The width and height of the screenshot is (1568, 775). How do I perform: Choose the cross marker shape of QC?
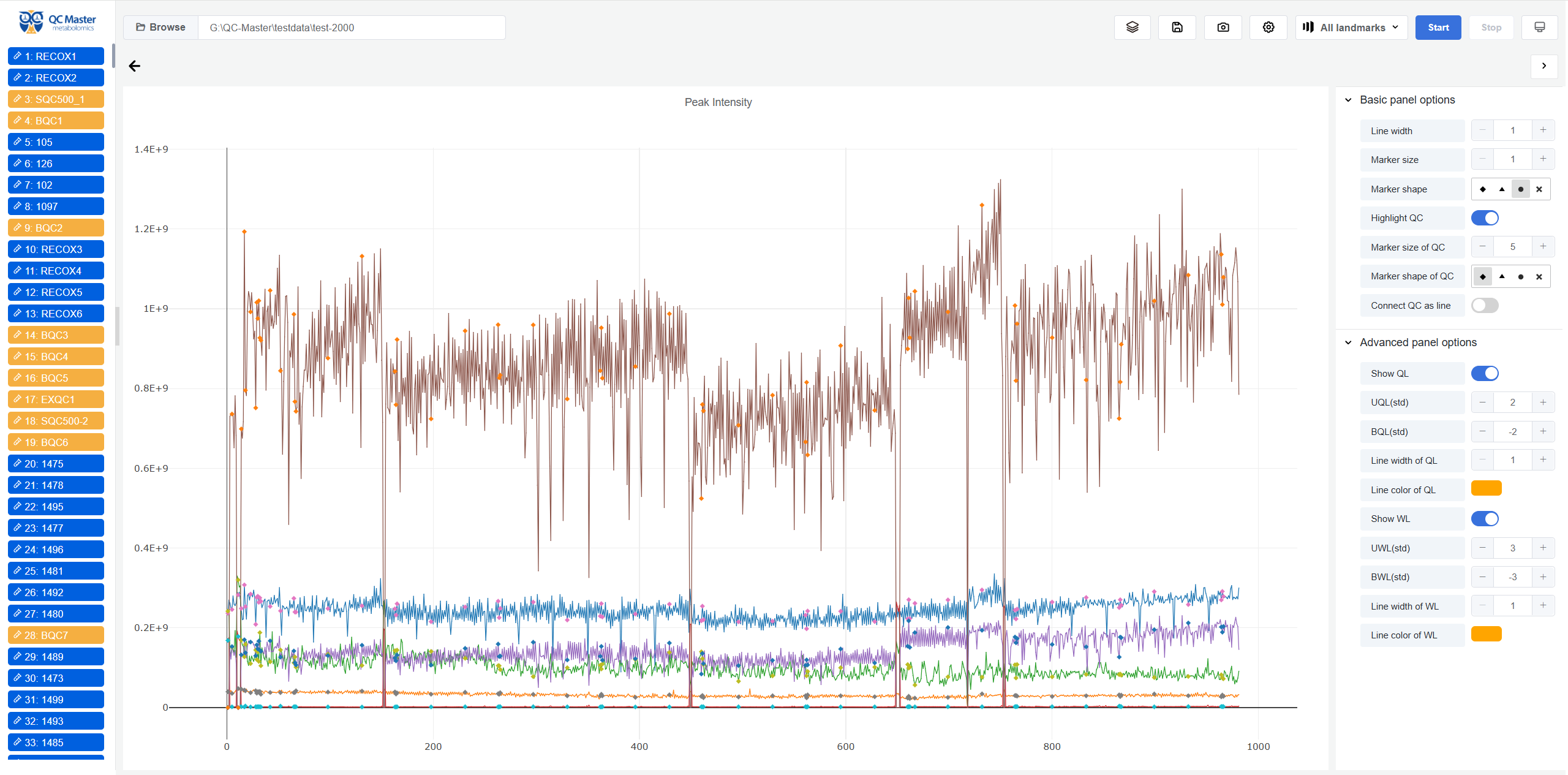1539,277
